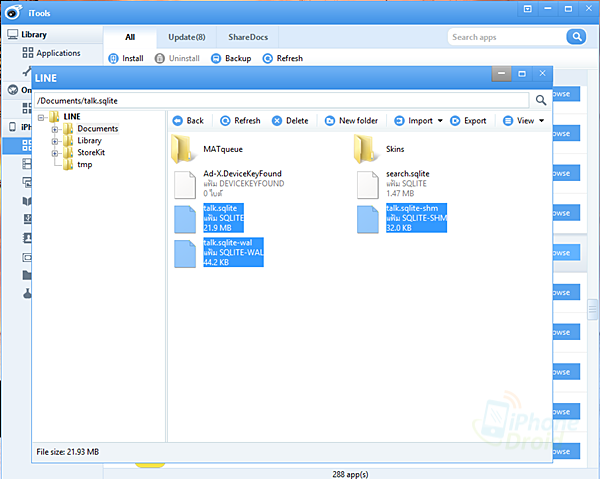Switch to the ShareDocs tab

248,37
